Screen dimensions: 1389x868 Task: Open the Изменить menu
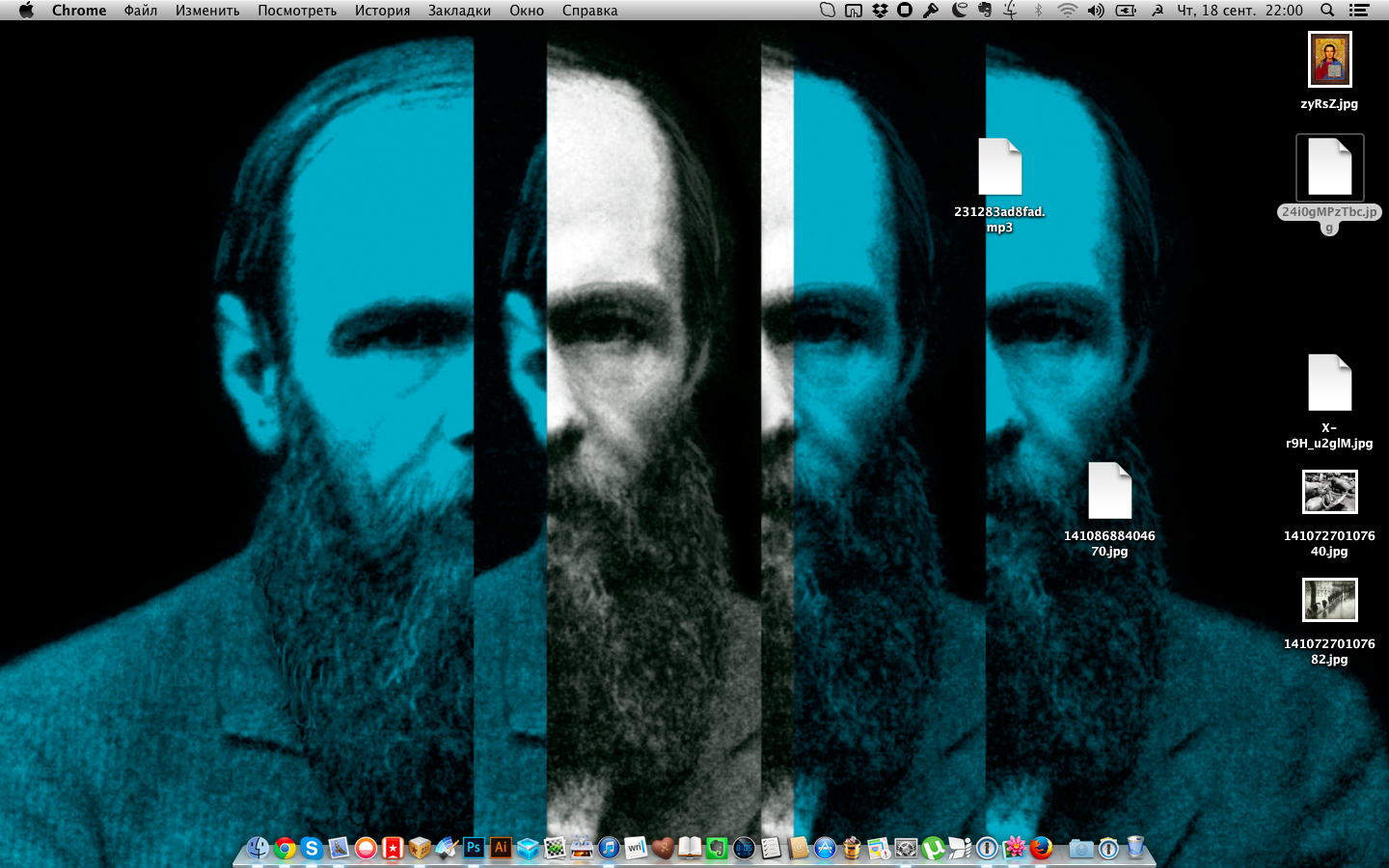coord(207,11)
